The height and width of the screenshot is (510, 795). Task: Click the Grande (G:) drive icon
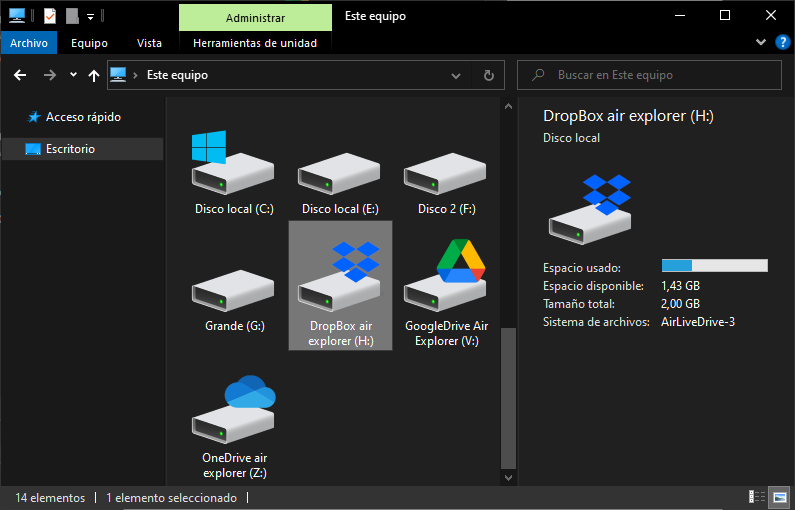[233, 292]
